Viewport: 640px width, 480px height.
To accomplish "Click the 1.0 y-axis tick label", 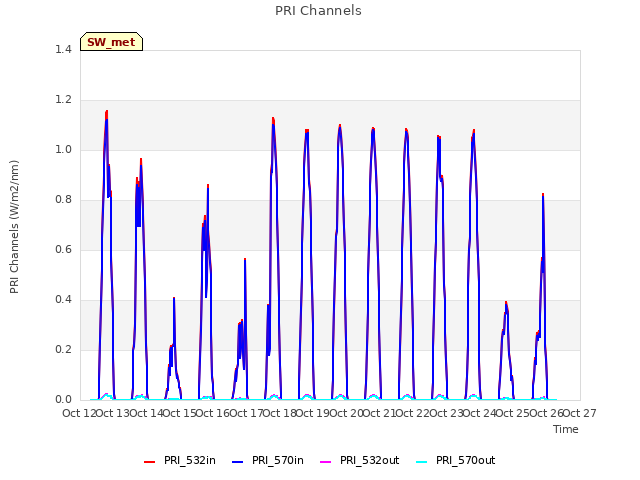I will (x=63, y=149).
